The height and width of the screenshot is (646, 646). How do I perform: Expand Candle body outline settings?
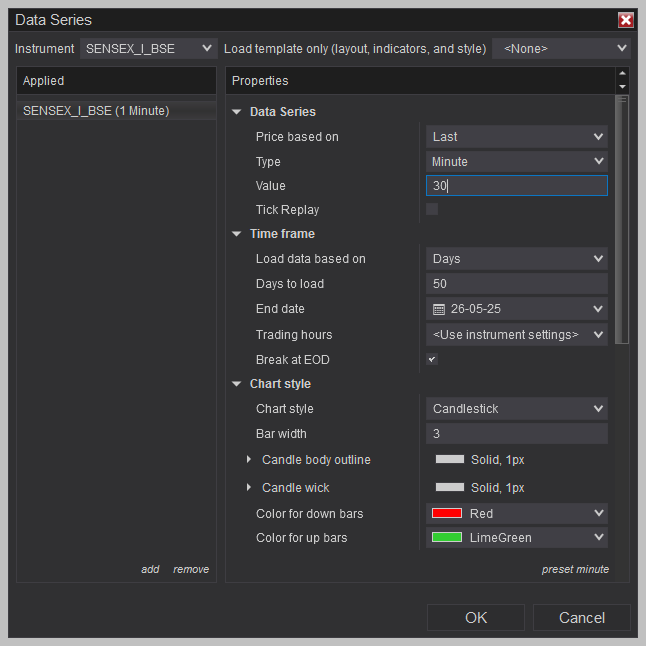coord(248,459)
